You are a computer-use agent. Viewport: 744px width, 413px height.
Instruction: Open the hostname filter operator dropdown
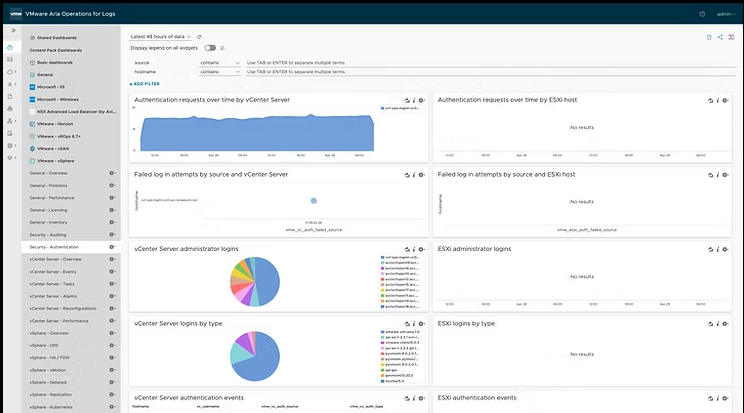(x=220, y=72)
